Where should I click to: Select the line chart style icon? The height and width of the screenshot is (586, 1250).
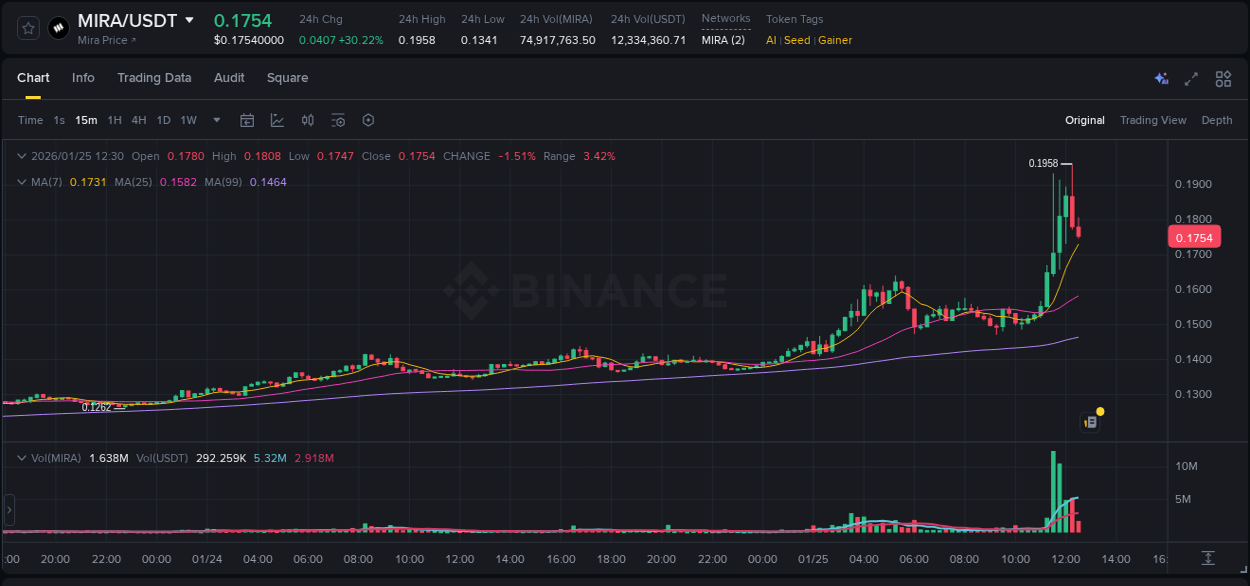(277, 120)
